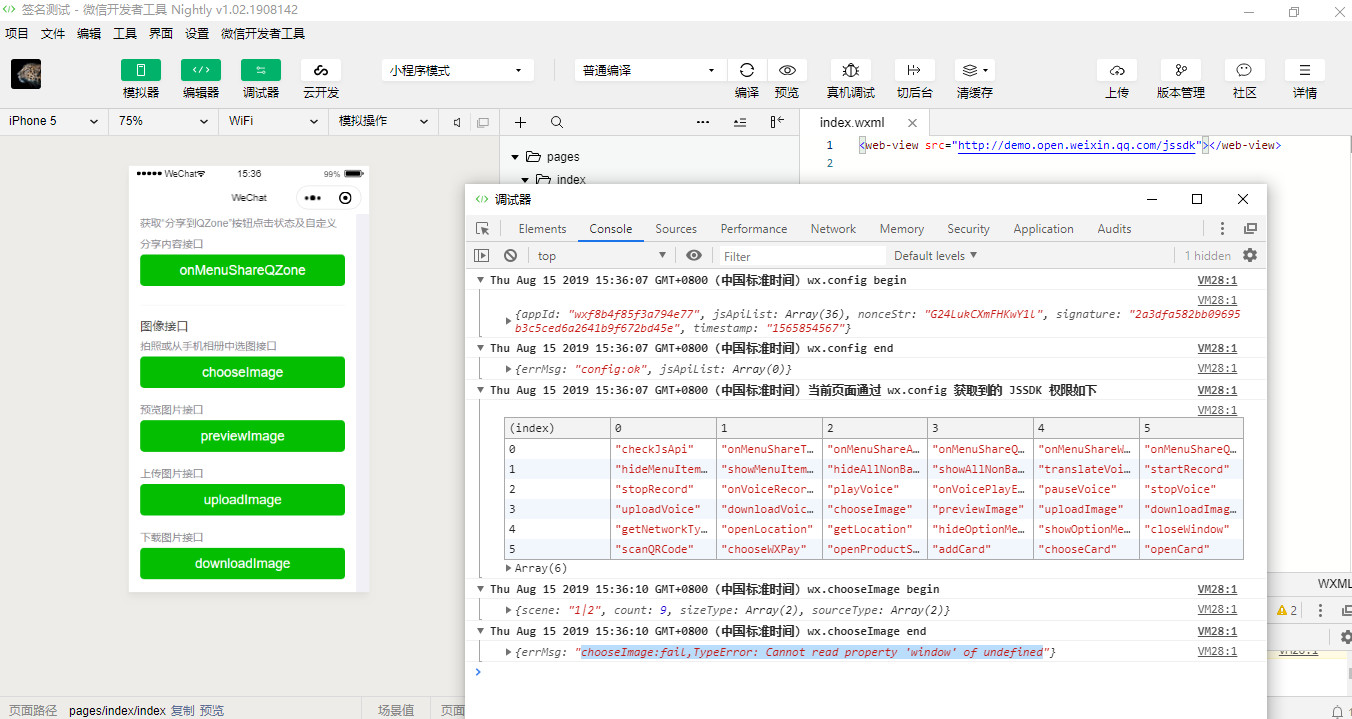Viewport: 1352px width, 719px height.
Task: Close the index.wxml editor tab
Action: (x=911, y=122)
